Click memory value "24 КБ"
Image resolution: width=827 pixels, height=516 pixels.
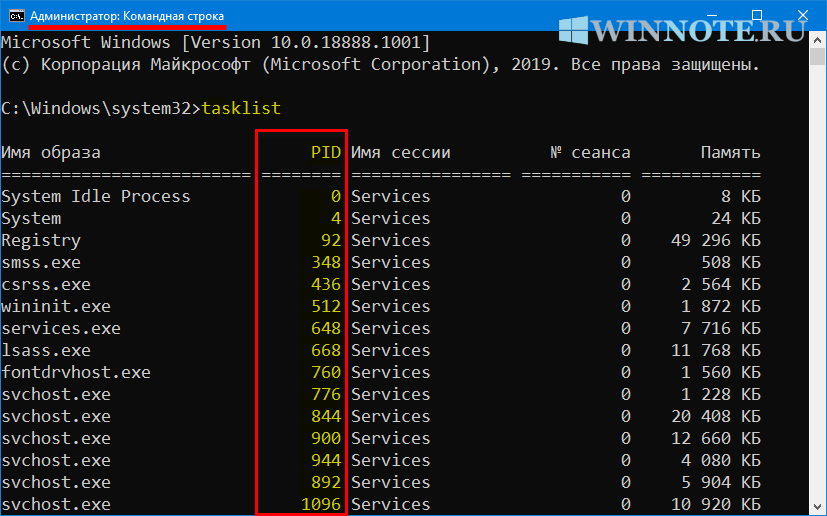(736, 218)
